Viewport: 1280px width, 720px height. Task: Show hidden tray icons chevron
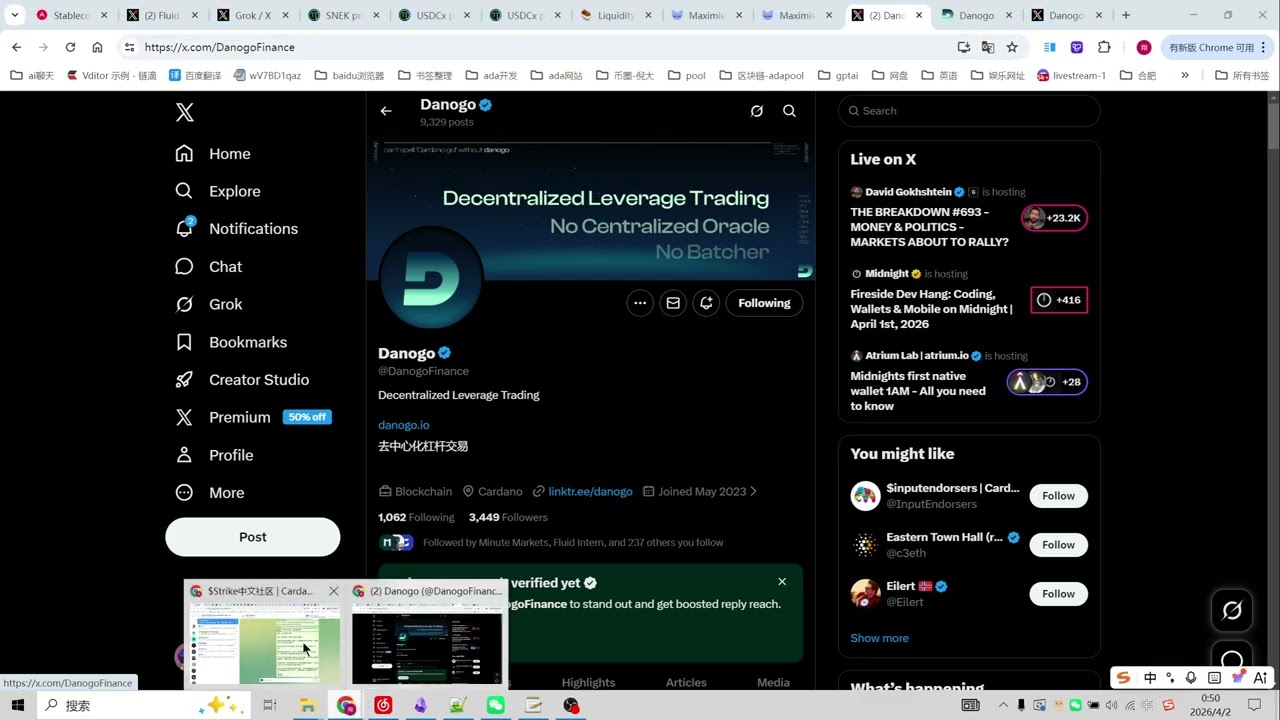coord(1003,705)
